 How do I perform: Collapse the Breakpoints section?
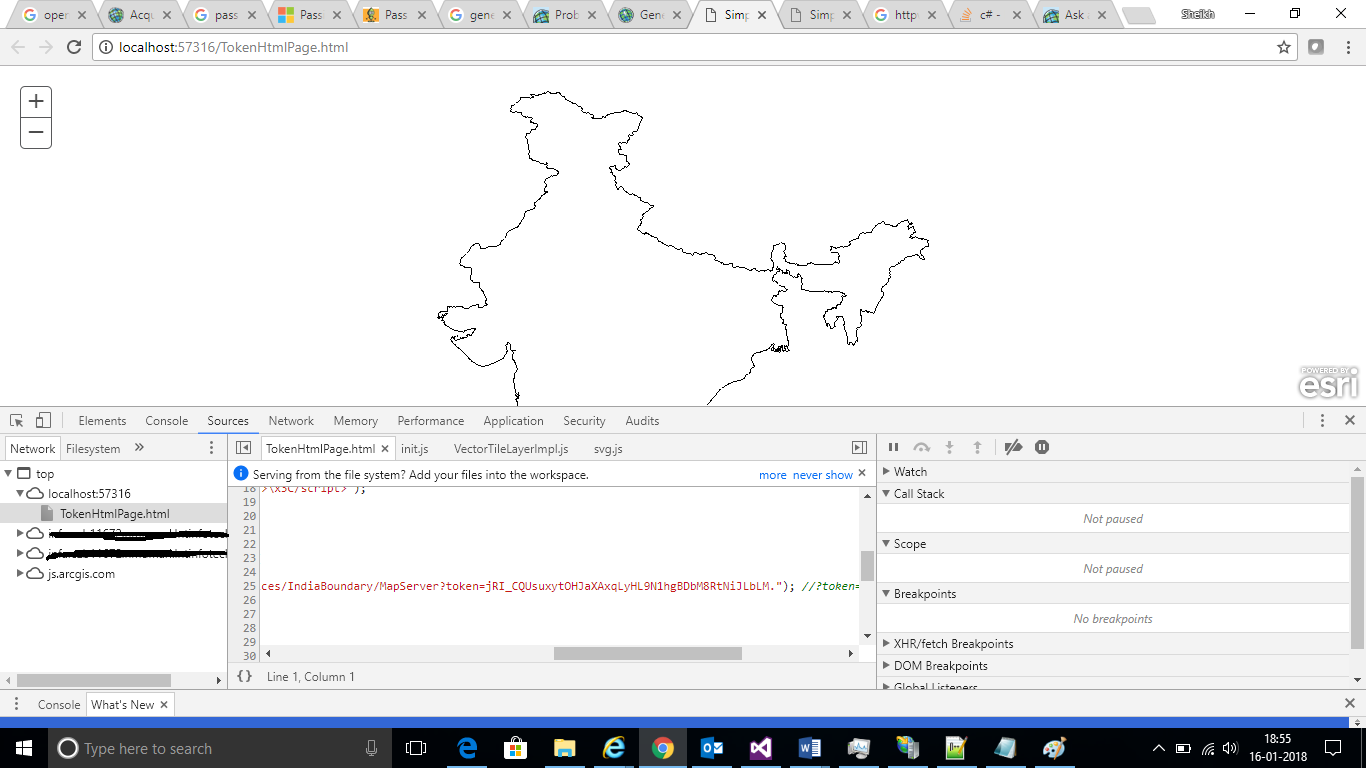coord(886,594)
